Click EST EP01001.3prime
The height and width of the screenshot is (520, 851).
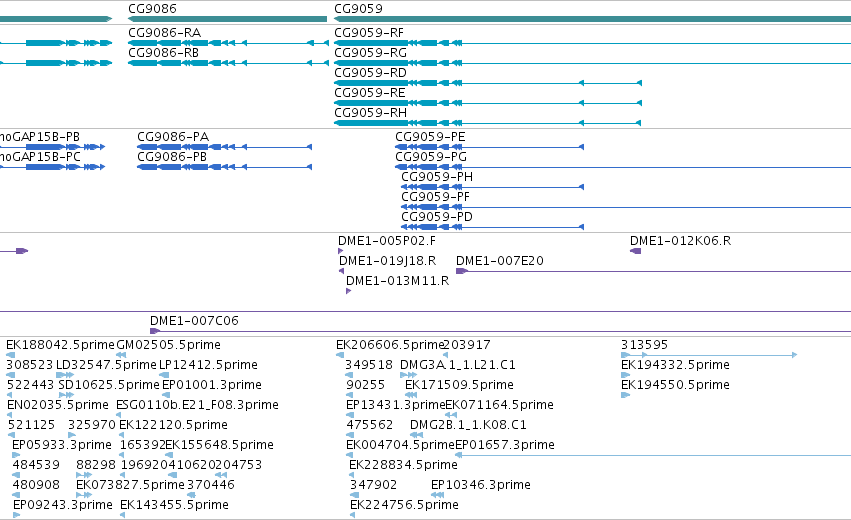point(212,385)
